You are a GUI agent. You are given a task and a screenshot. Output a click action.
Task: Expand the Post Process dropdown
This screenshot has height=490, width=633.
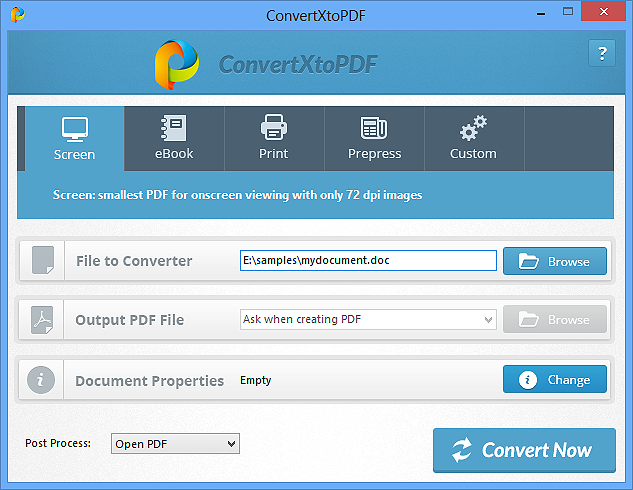175,444
